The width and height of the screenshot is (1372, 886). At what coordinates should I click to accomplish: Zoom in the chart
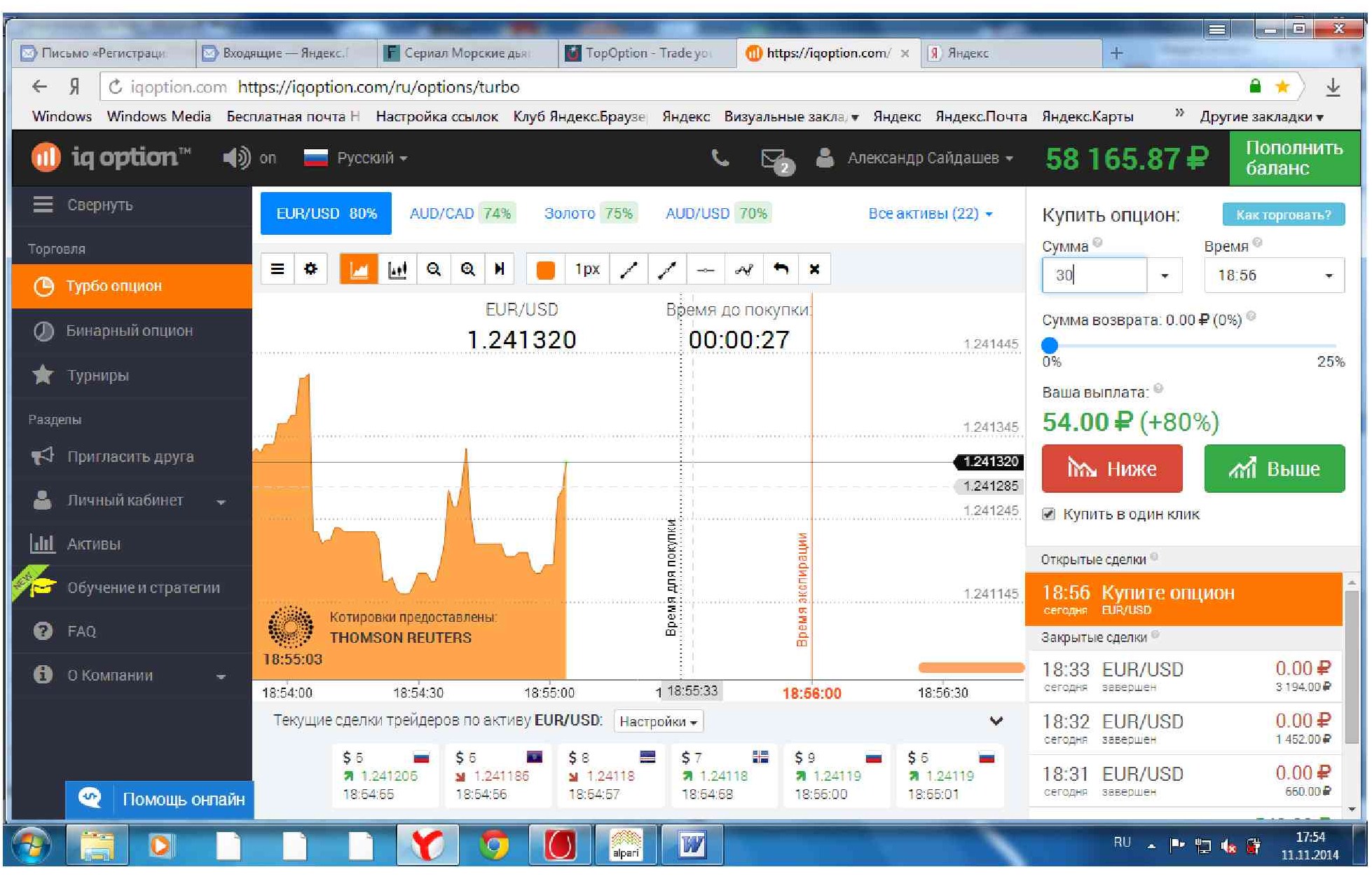(467, 269)
